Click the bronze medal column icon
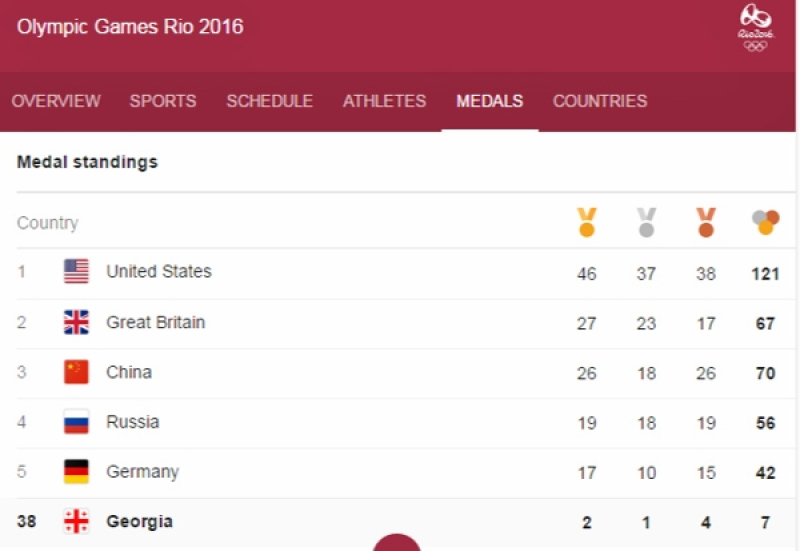The height and width of the screenshot is (551, 800). pos(706,222)
